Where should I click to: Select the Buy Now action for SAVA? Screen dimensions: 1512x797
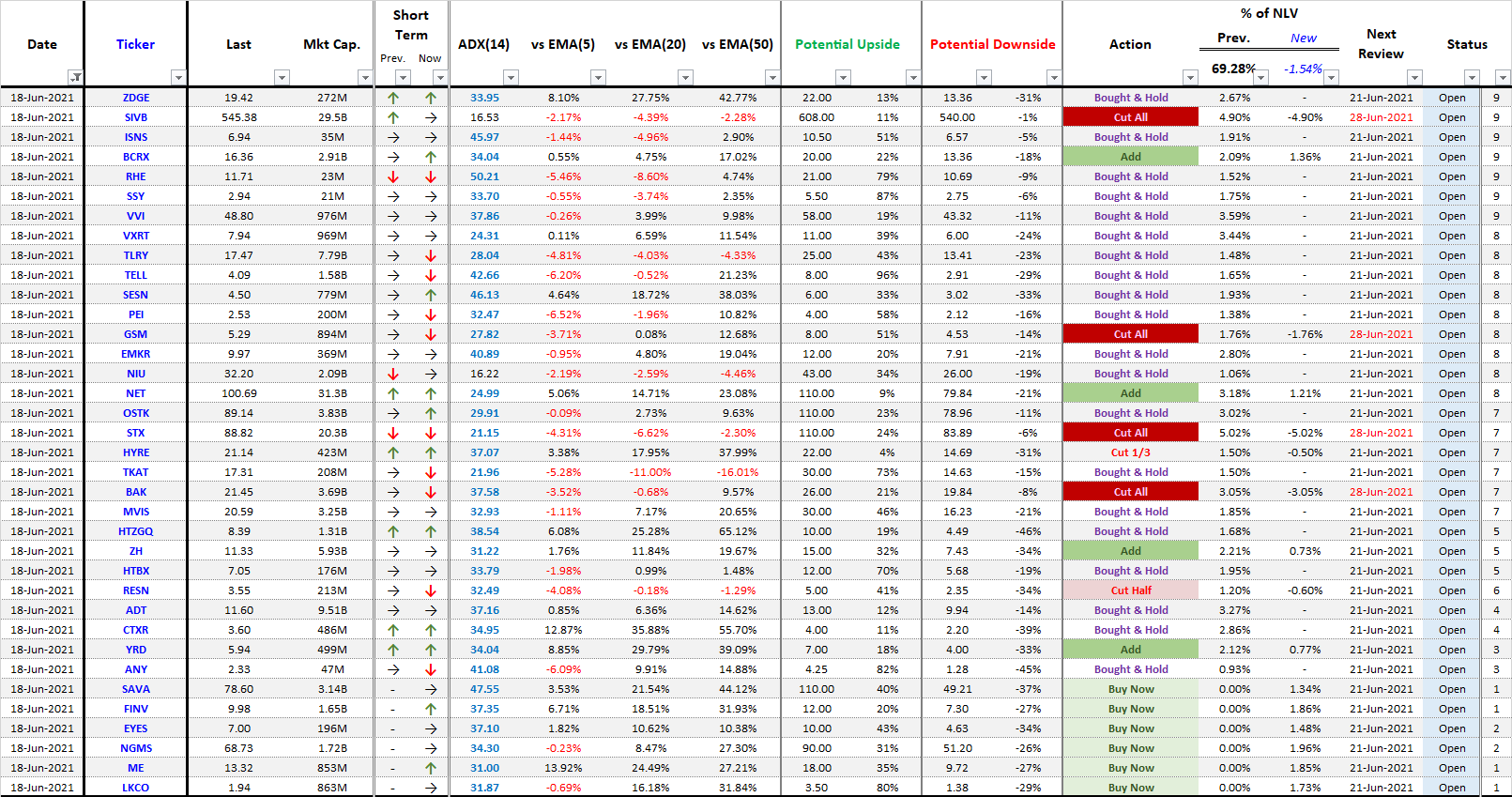coord(1131,689)
